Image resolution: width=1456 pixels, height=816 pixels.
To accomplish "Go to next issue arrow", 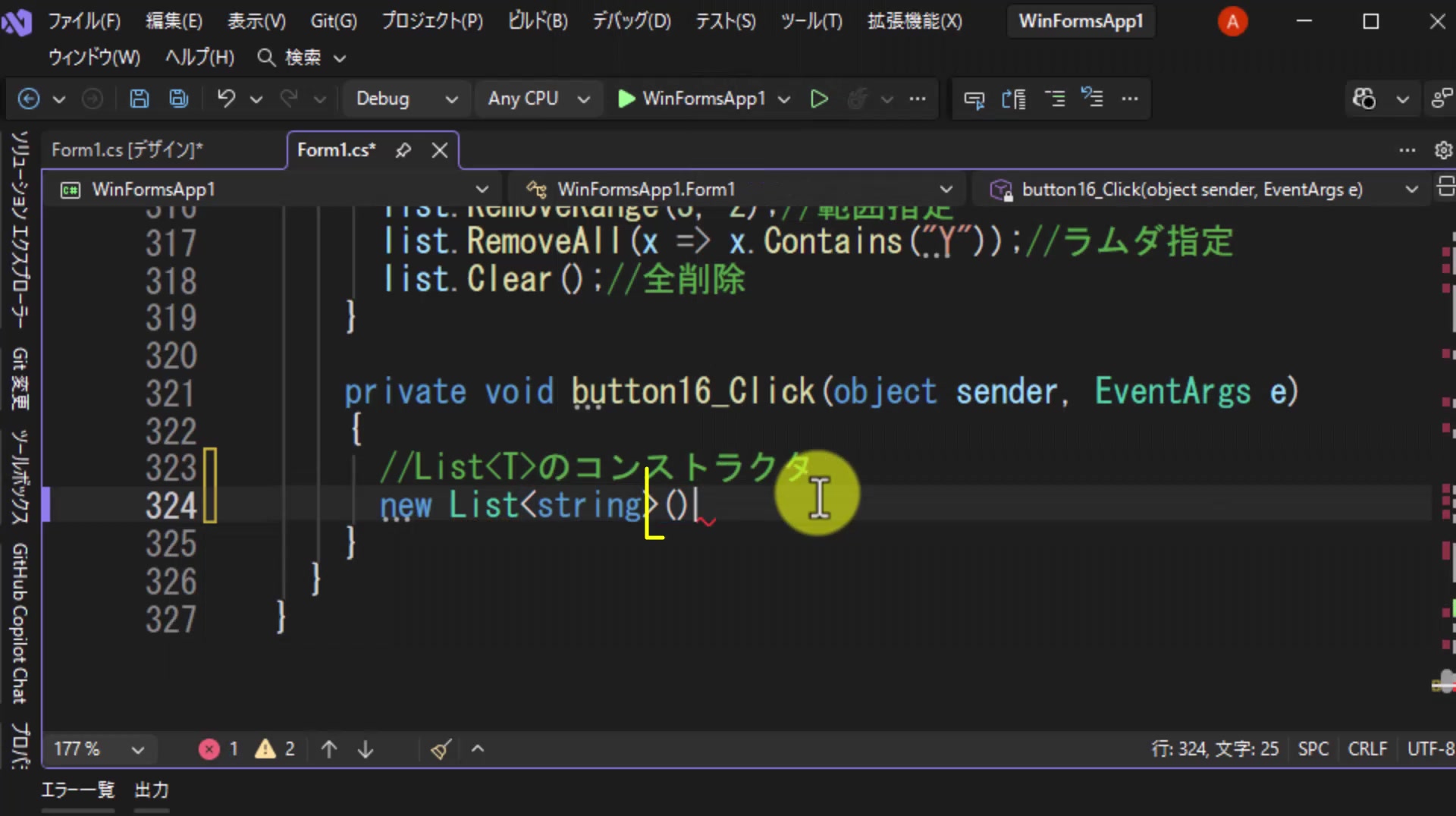I will tap(366, 749).
